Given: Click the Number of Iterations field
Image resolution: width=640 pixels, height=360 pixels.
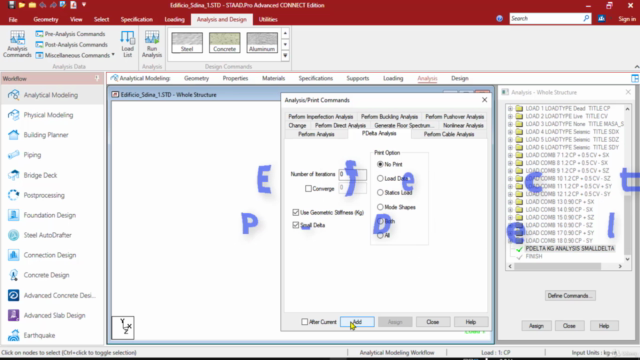Looking at the screenshot, I should (x=352, y=174).
